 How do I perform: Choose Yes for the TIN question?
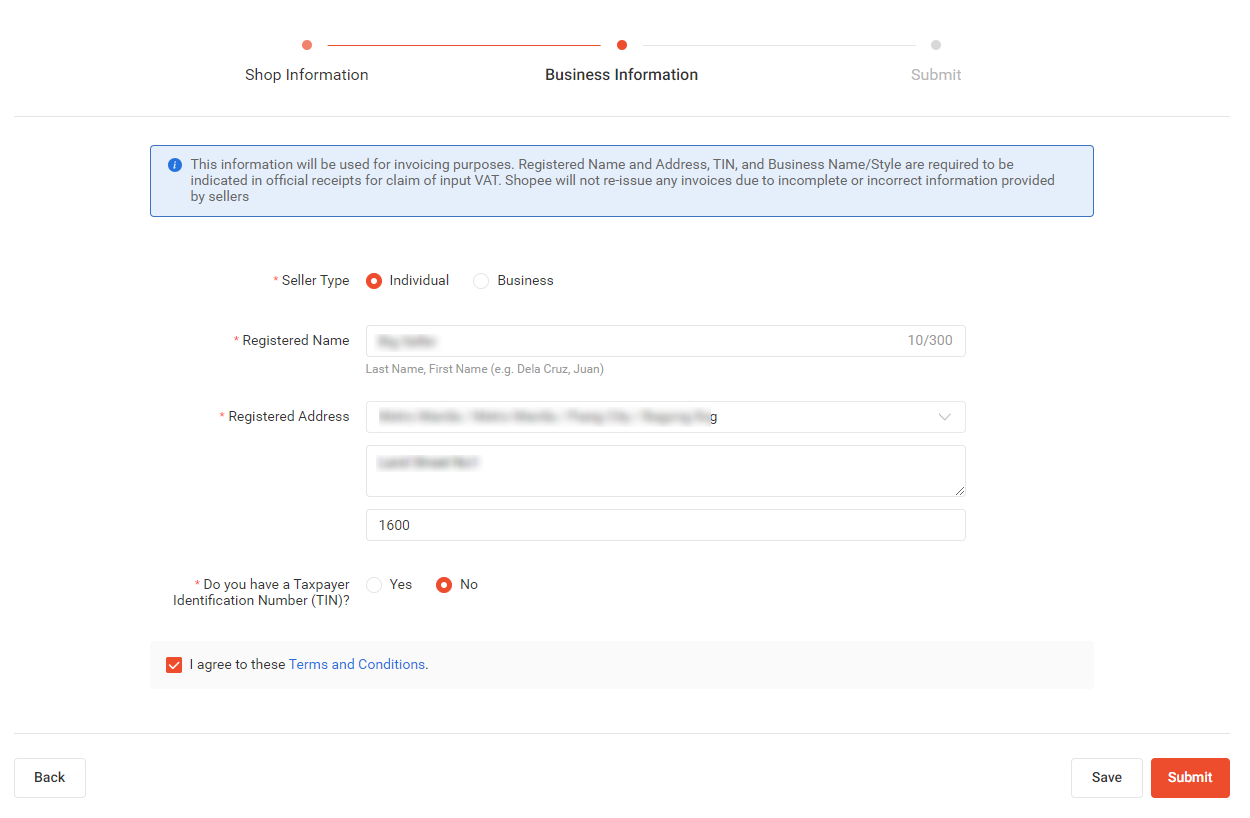coord(373,584)
